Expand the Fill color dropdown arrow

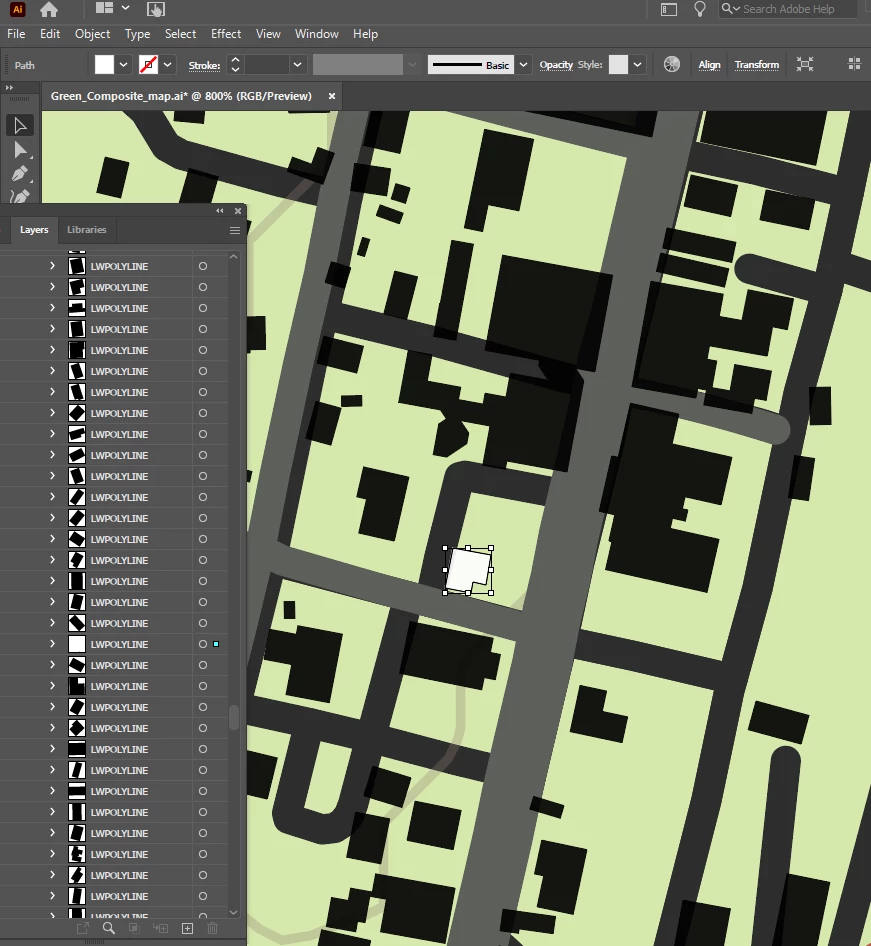tap(124, 65)
